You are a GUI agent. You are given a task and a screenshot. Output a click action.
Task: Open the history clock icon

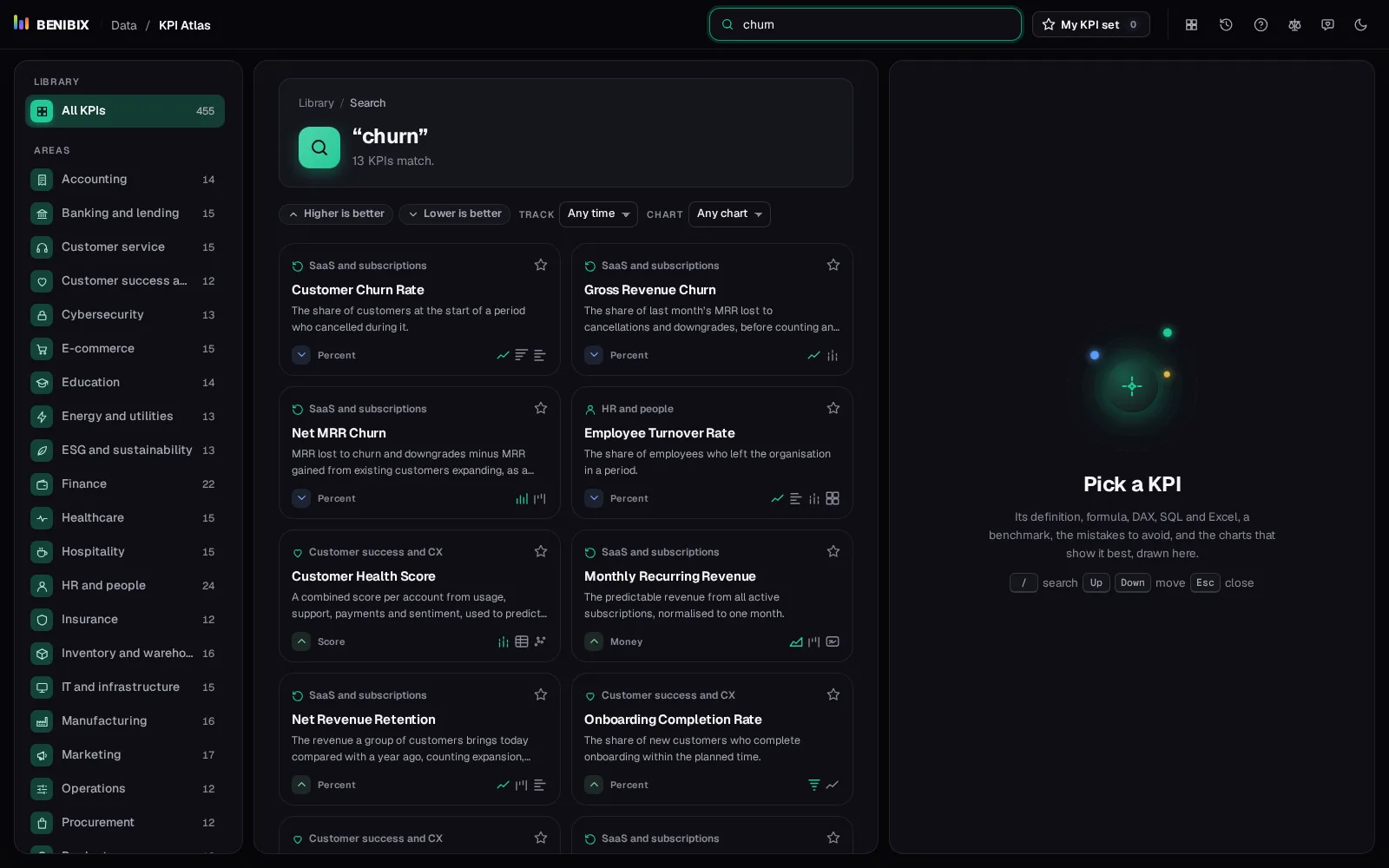pos(1226,24)
